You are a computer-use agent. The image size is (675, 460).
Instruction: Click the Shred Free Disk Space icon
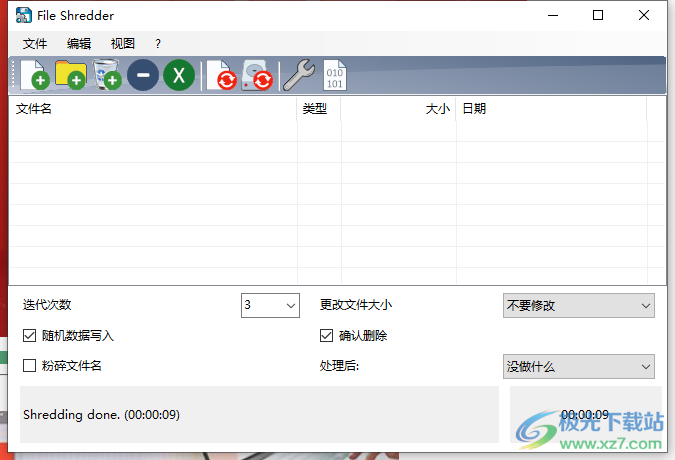coord(257,75)
